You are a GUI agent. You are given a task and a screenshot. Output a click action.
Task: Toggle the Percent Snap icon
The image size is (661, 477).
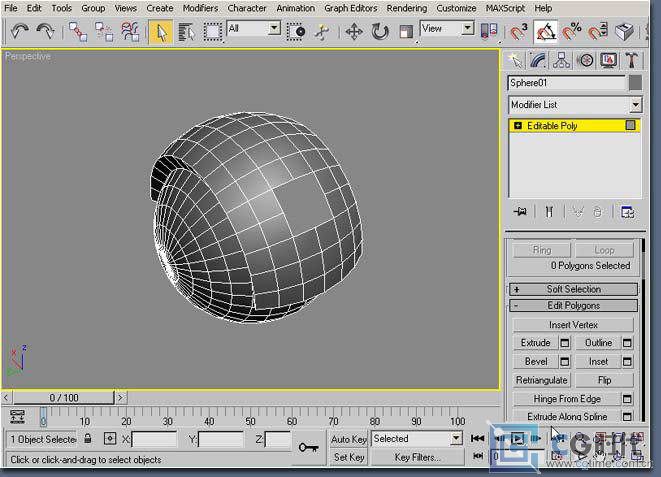point(572,32)
